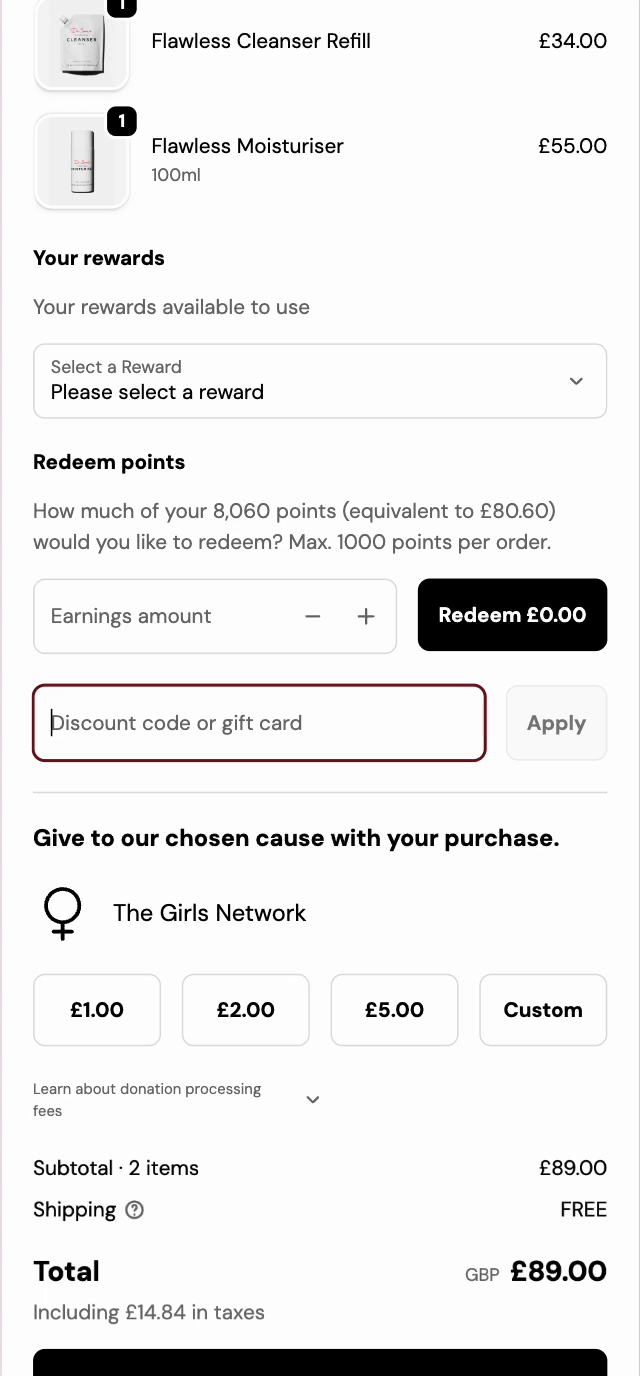Screen dimensions: 640x1376
Task: Click the shipping help question-mark icon
Action: [x=135, y=1210]
